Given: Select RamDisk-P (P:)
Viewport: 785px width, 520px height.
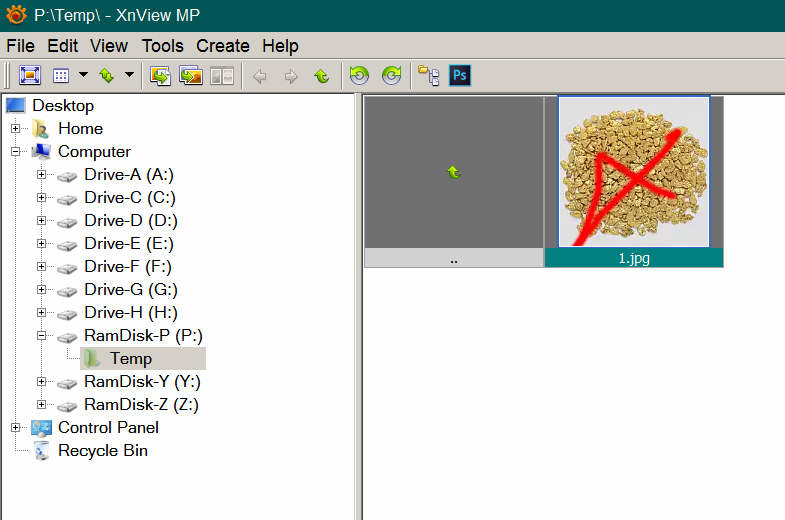Looking at the screenshot, I should tap(143, 336).
